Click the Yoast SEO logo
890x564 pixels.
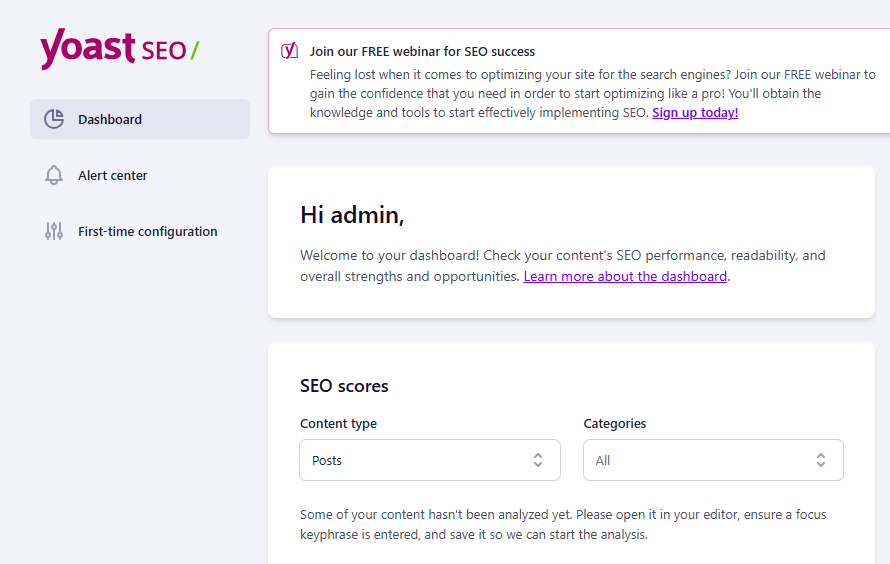(x=119, y=49)
